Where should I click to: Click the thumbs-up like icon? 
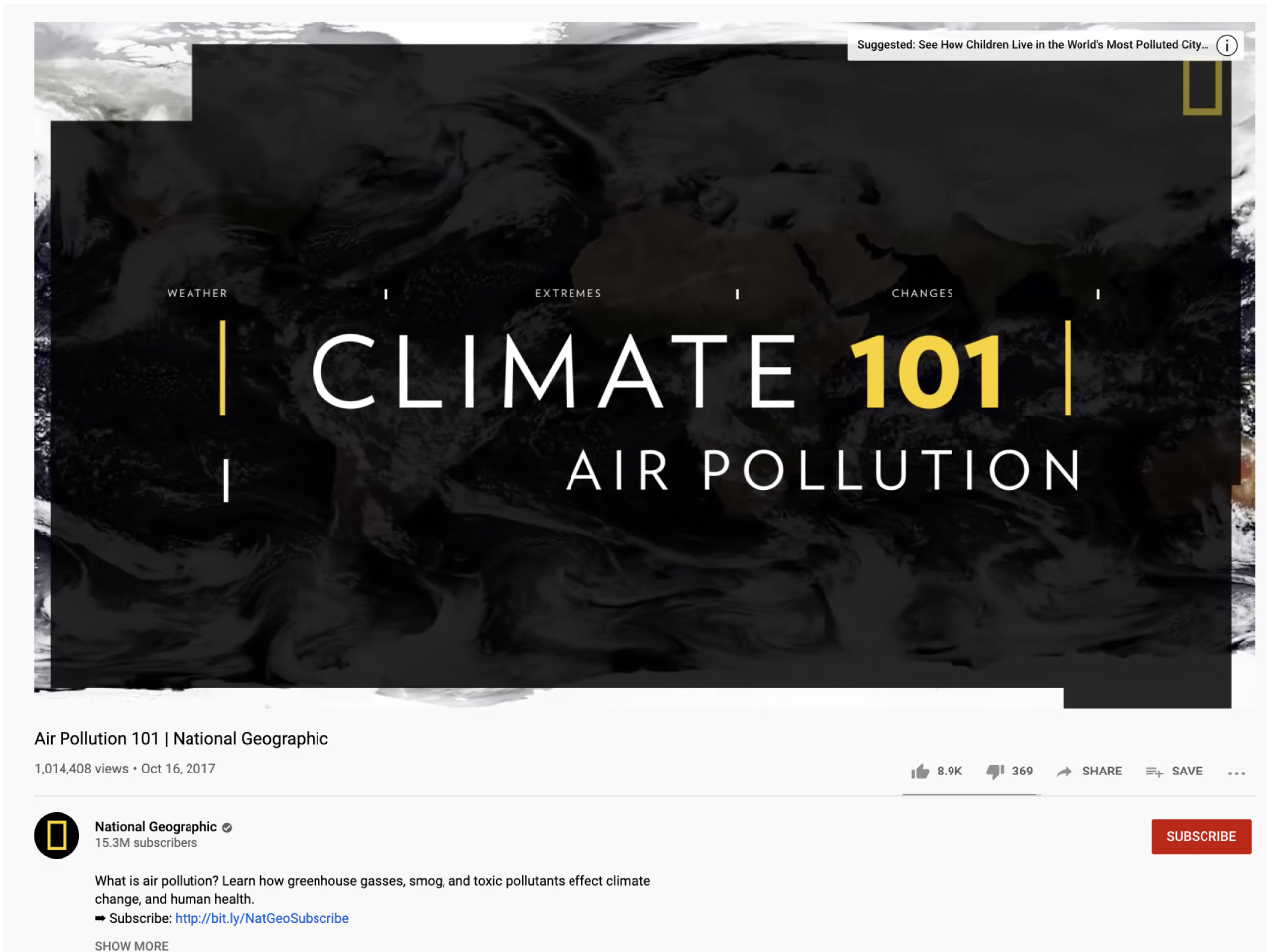pyautogui.click(x=920, y=772)
